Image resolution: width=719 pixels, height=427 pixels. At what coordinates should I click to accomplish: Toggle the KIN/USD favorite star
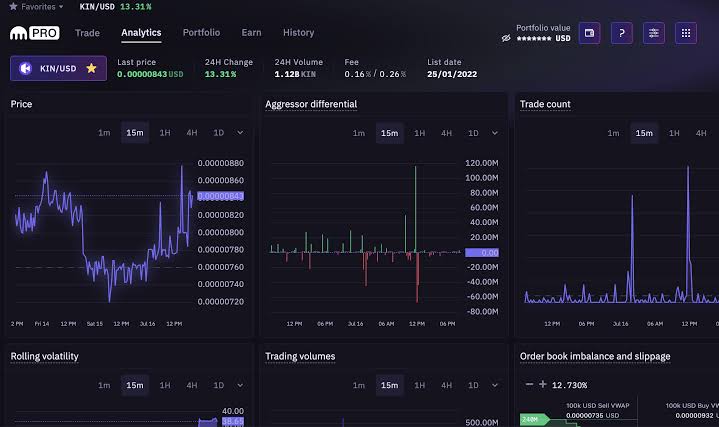(x=91, y=68)
